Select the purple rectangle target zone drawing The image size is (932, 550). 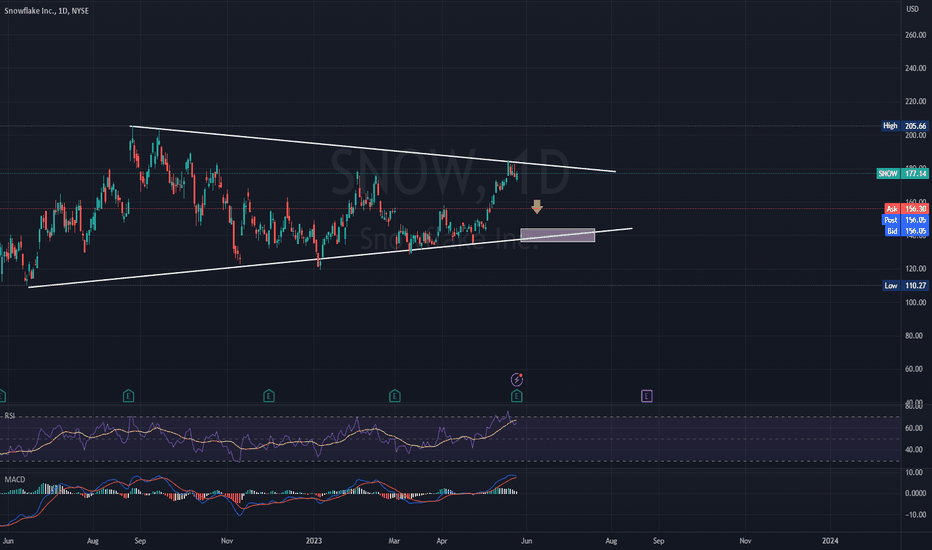(558, 235)
